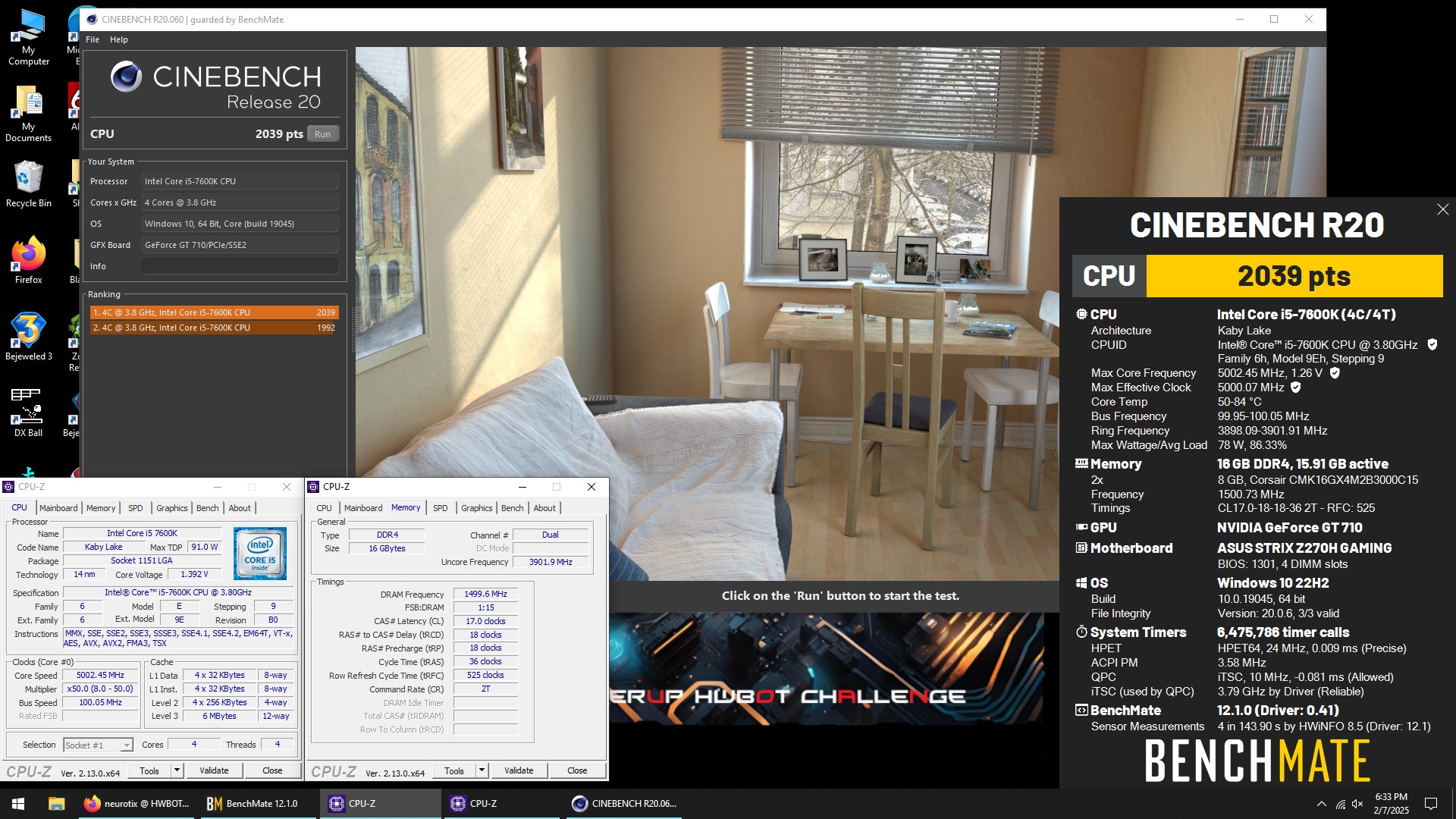Launch Firefox from the desktop

[x=28, y=261]
